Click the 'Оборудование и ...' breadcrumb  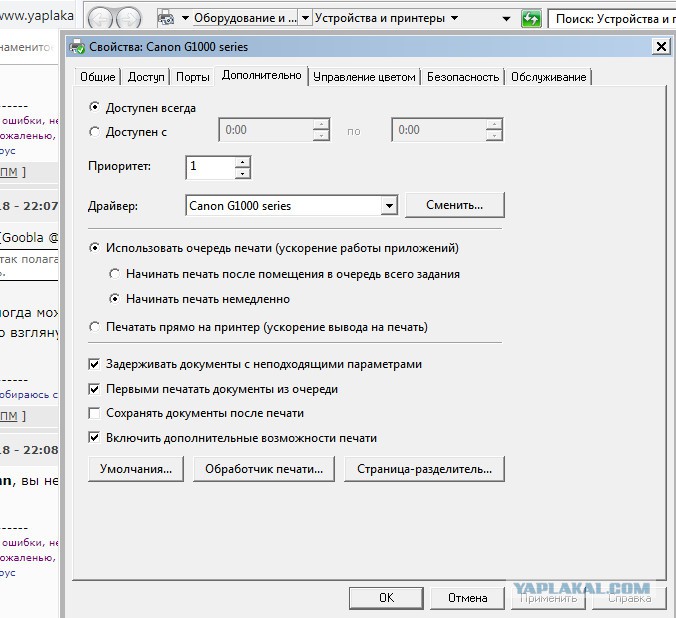pos(245,18)
